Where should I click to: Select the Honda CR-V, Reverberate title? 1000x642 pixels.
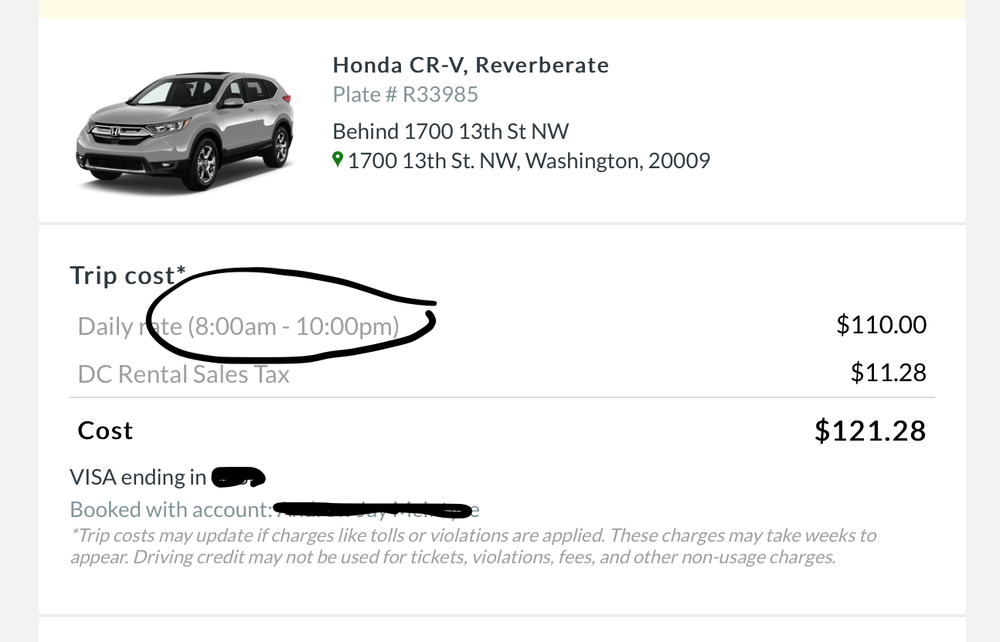(x=470, y=66)
